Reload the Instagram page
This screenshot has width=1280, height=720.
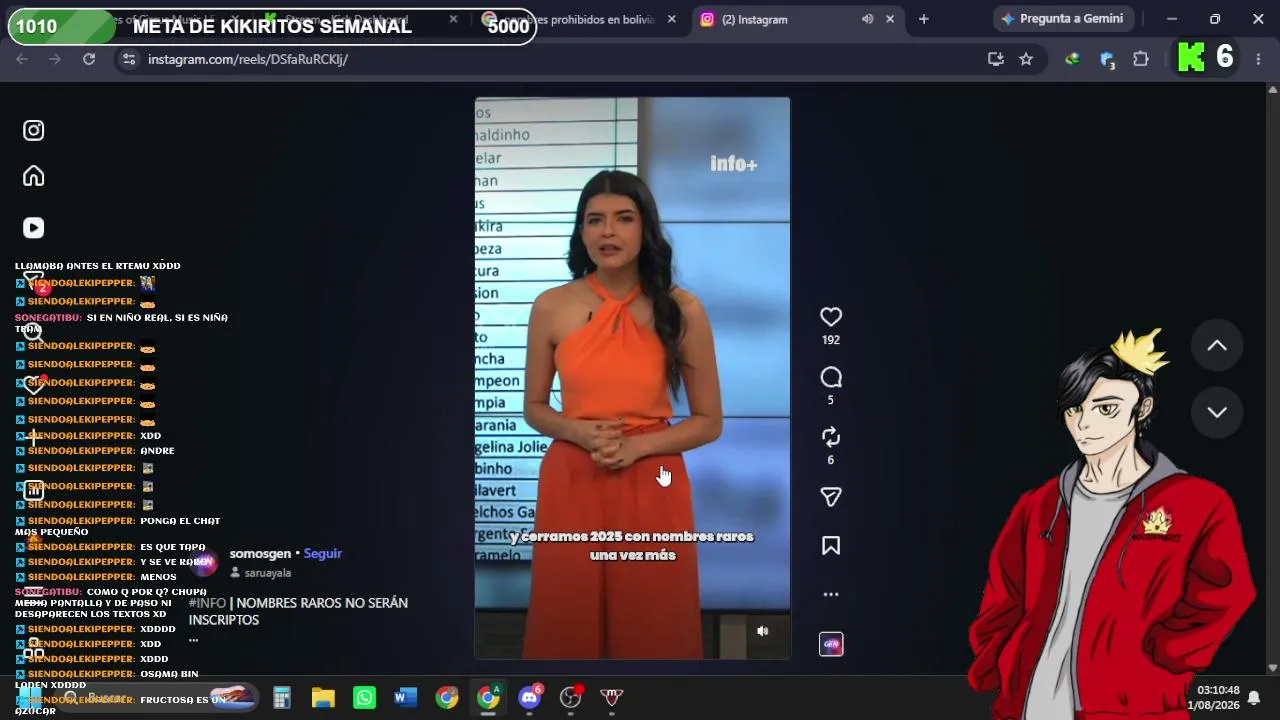click(x=89, y=59)
